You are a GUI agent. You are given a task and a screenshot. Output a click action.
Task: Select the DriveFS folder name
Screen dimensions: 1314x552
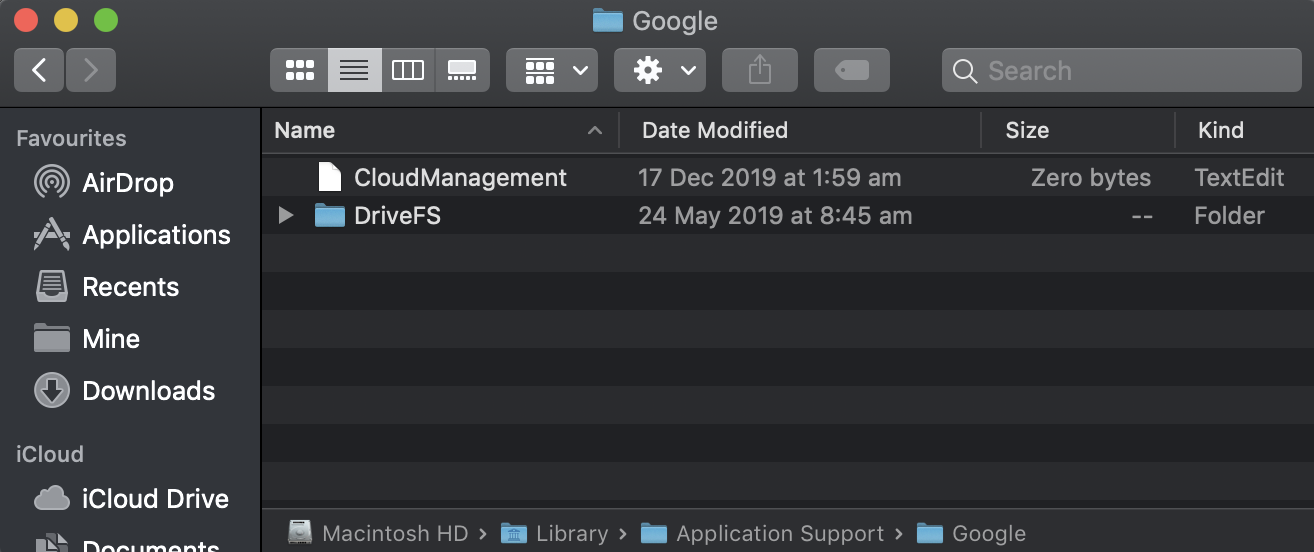(x=397, y=215)
